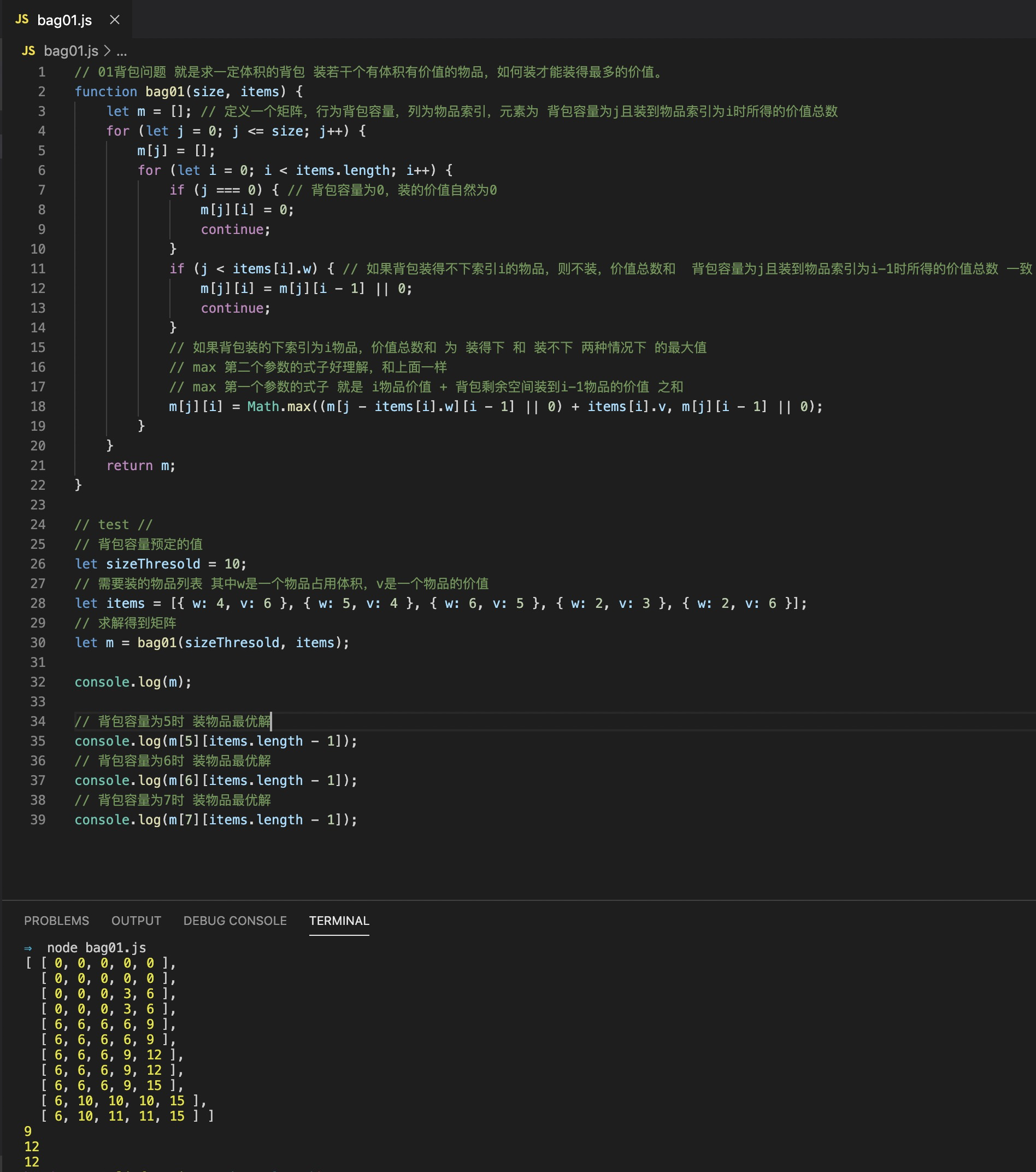Click the 'return m;' statement

point(141,466)
